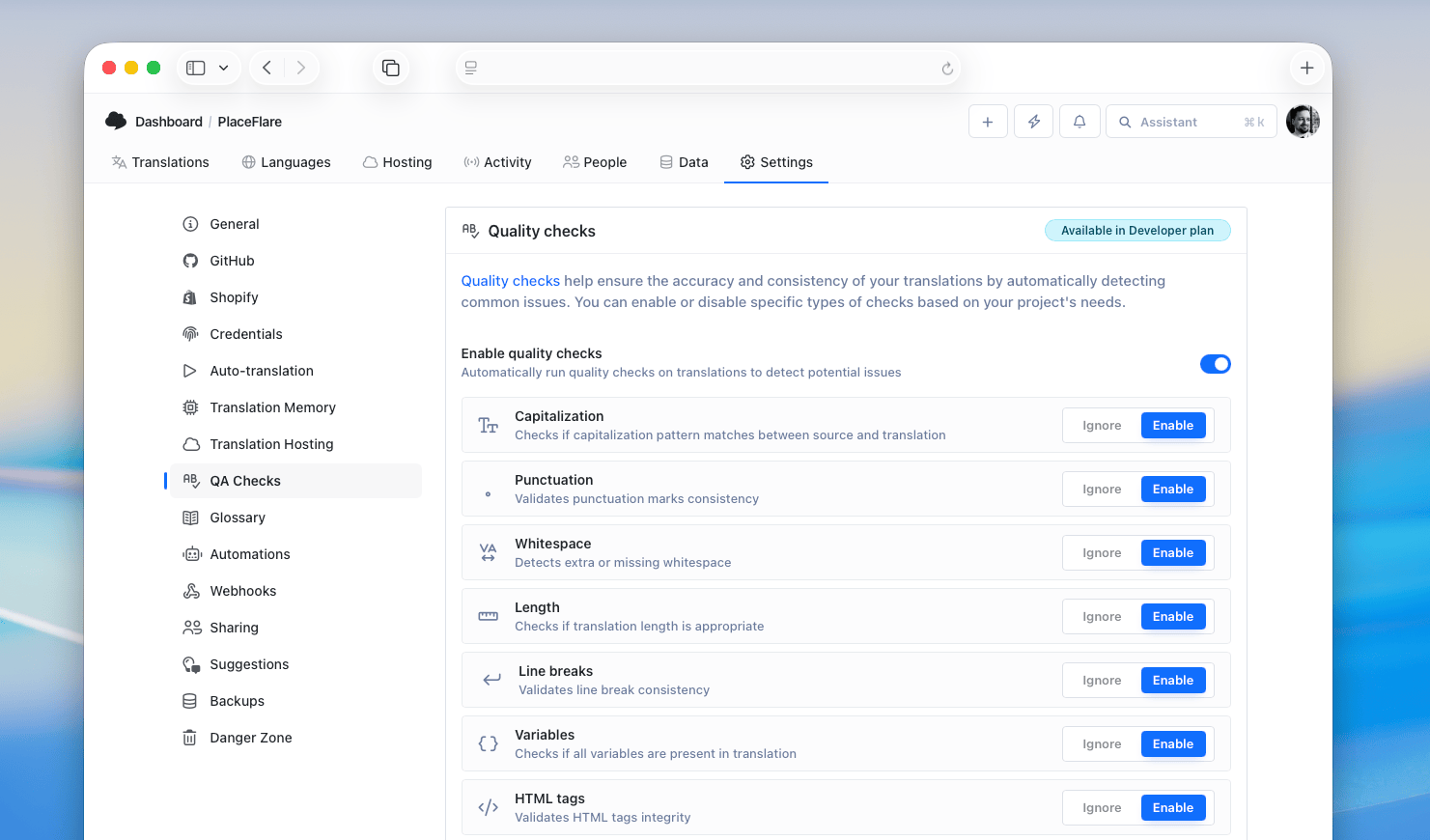
Task: Set Capitalization check to Ignore
Action: [x=1102, y=426]
